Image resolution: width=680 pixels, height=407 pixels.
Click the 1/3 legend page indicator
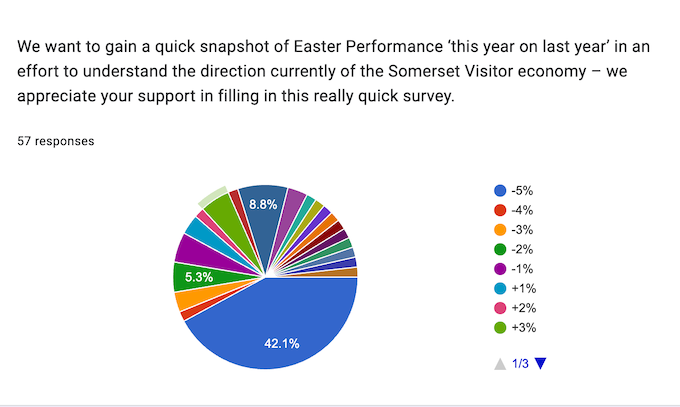click(x=520, y=364)
